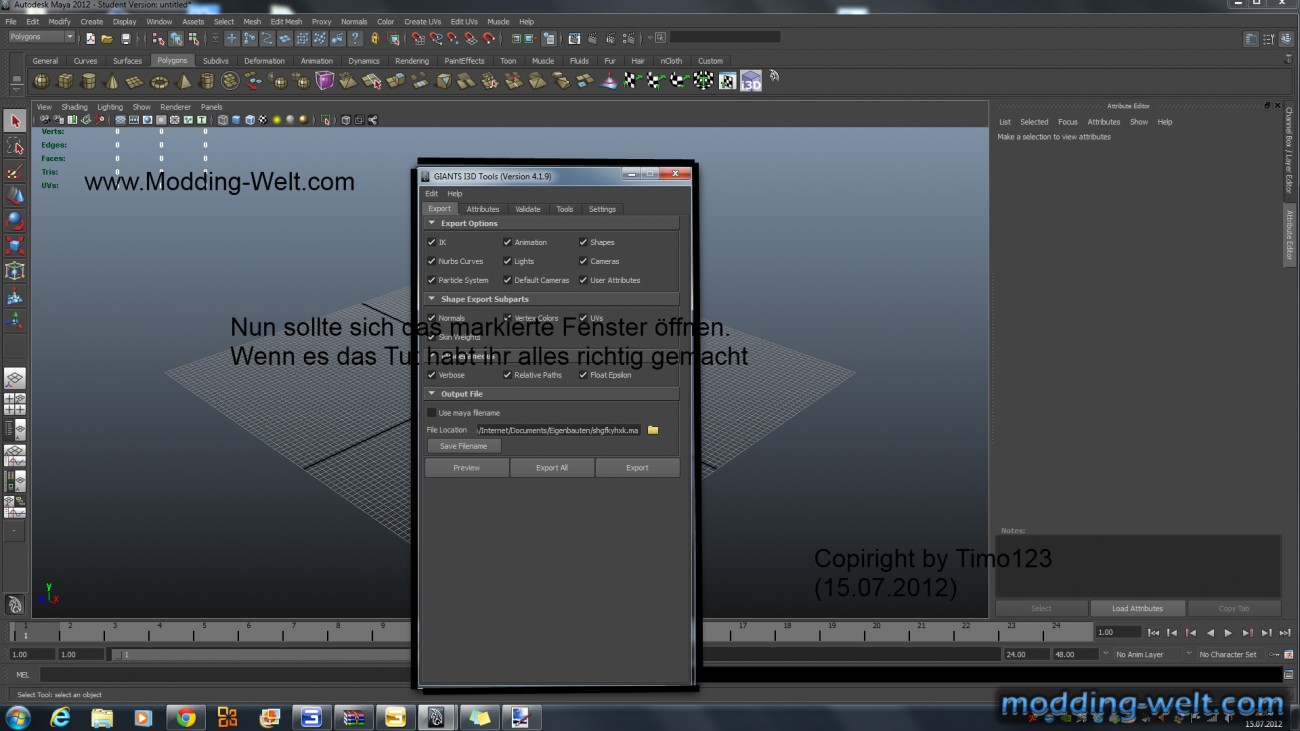Click the polygon sphere shelf icon
Image resolution: width=1300 pixels, height=731 pixels.
click(x=41, y=81)
